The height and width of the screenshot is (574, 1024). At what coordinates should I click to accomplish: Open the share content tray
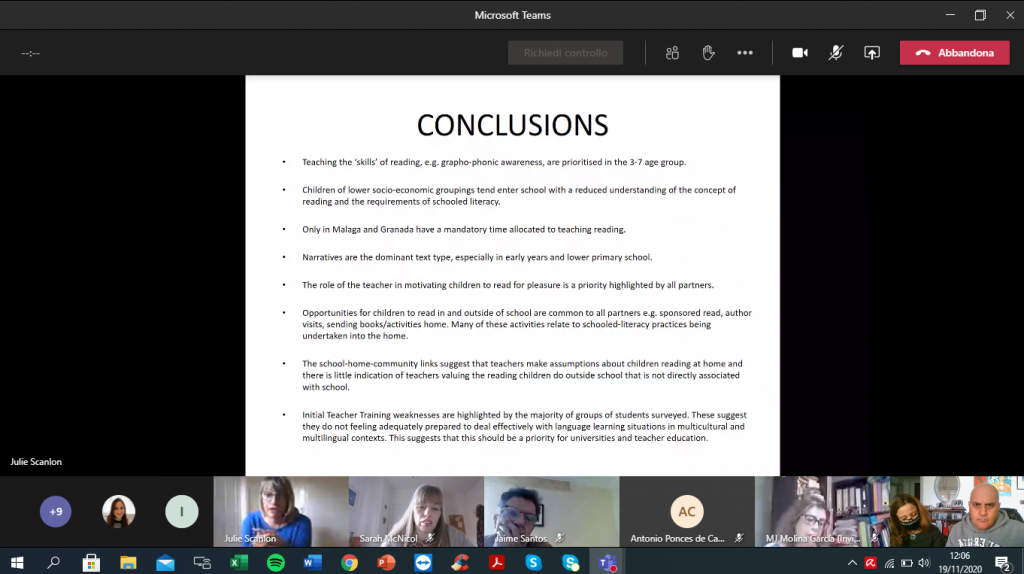(x=872, y=53)
